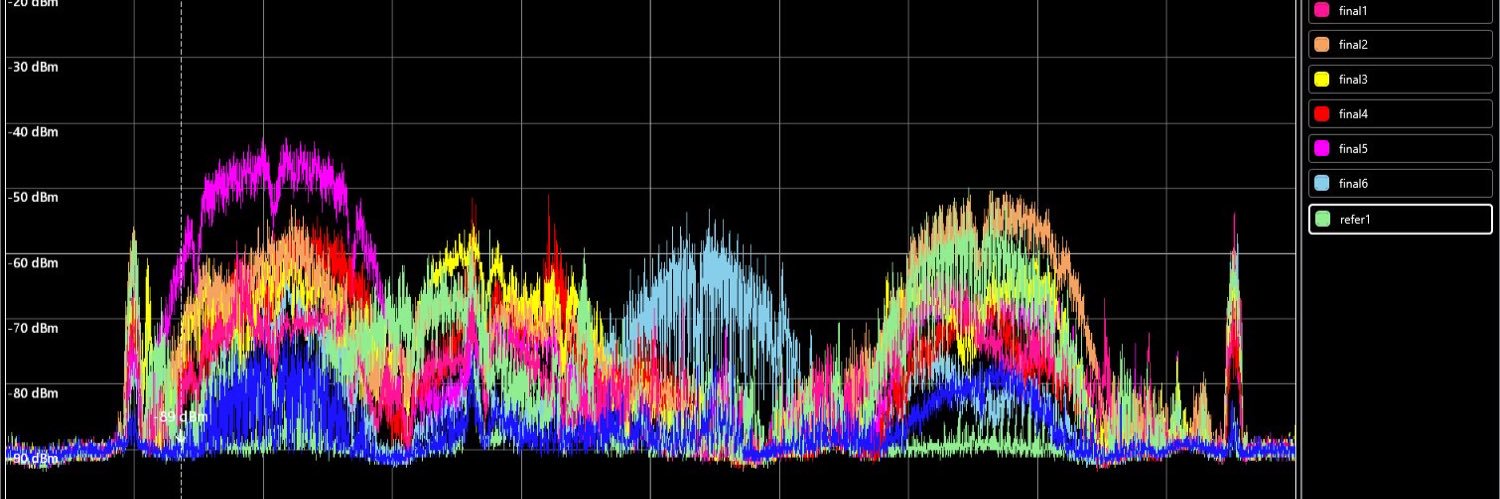This screenshot has height=499, width=1500.
Task: Click the red color swatch of final4
Action: (1321, 114)
